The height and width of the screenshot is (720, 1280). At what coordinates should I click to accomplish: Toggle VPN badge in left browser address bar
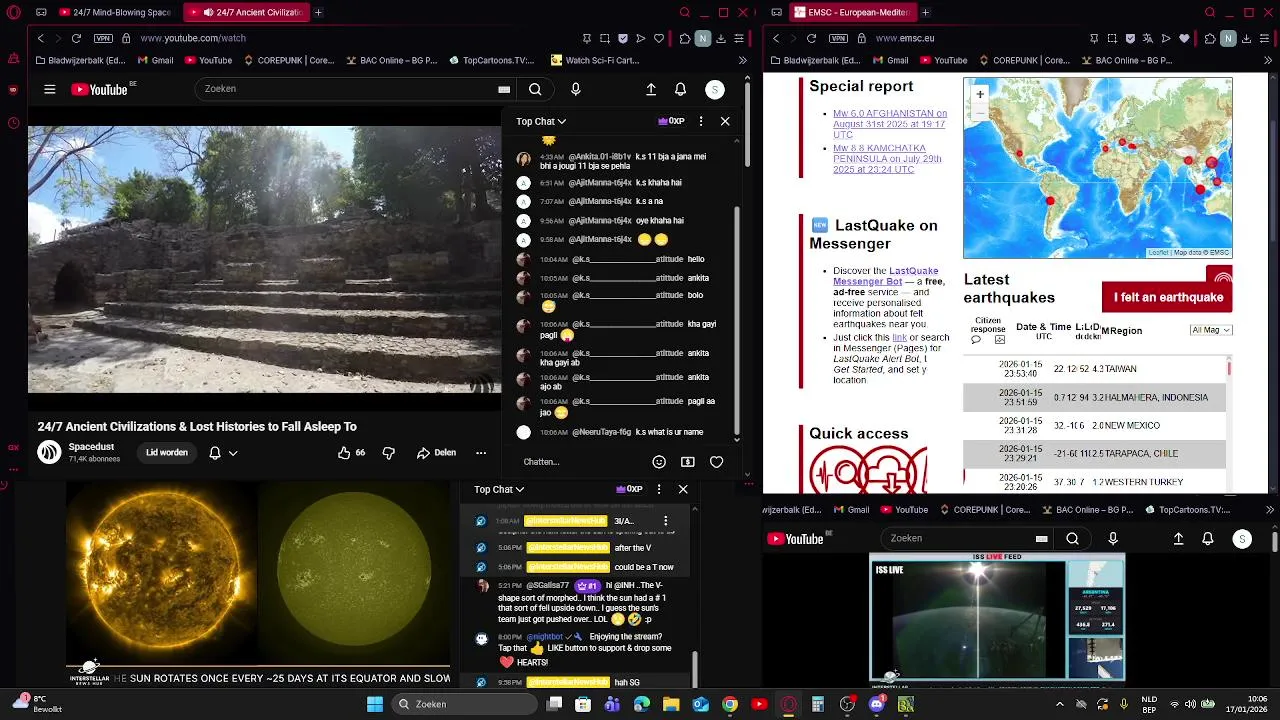coord(103,38)
